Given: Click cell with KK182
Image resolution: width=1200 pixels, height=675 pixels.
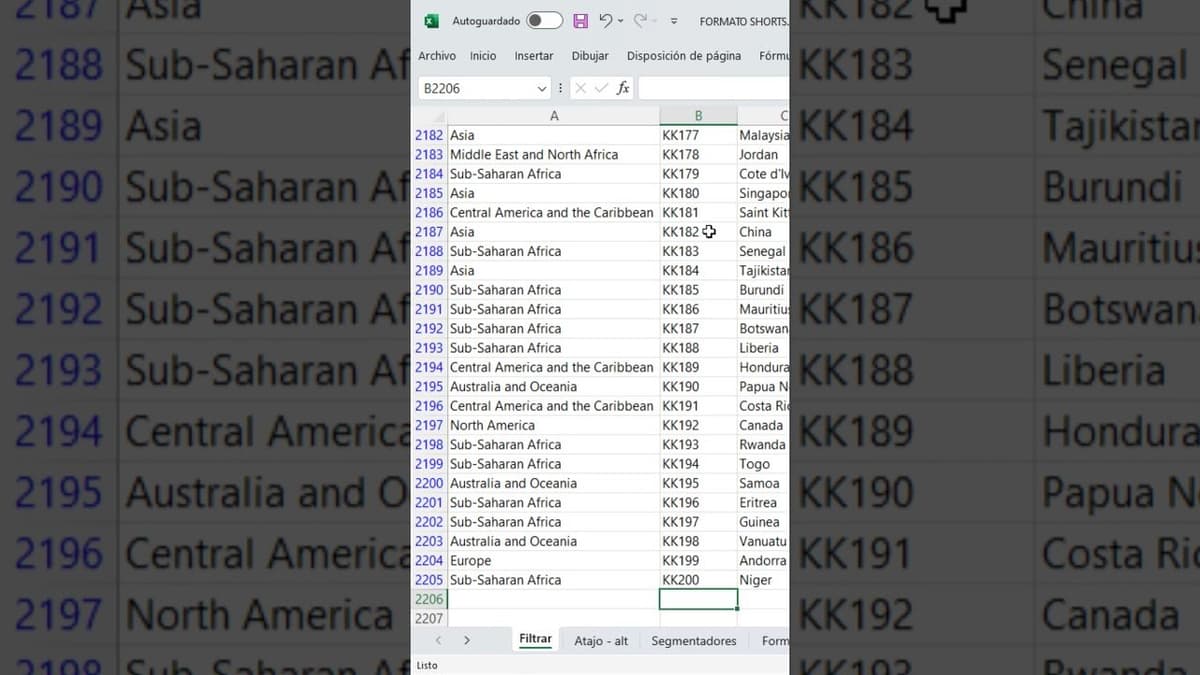Looking at the screenshot, I should click(698, 232).
